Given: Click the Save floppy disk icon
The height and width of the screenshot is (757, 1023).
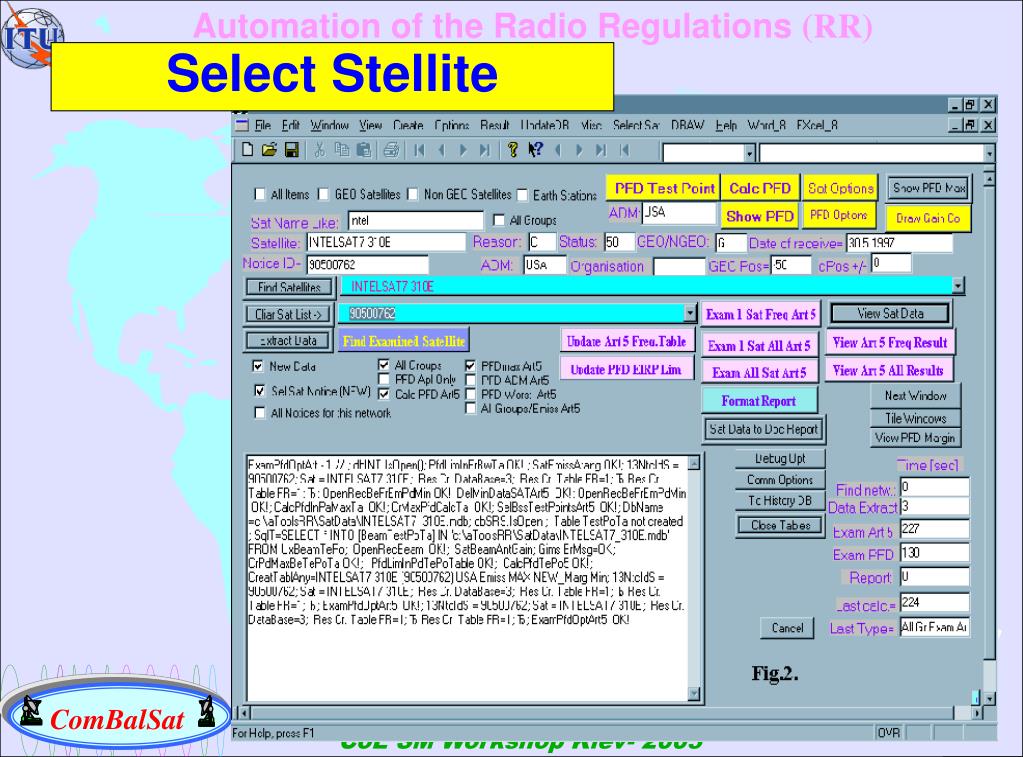Looking at the screenshot, I should (292, 150).
